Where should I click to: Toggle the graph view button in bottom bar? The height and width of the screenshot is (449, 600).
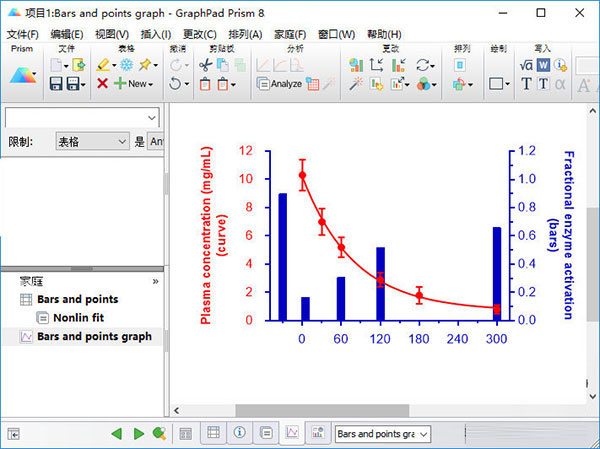[291, 434]
